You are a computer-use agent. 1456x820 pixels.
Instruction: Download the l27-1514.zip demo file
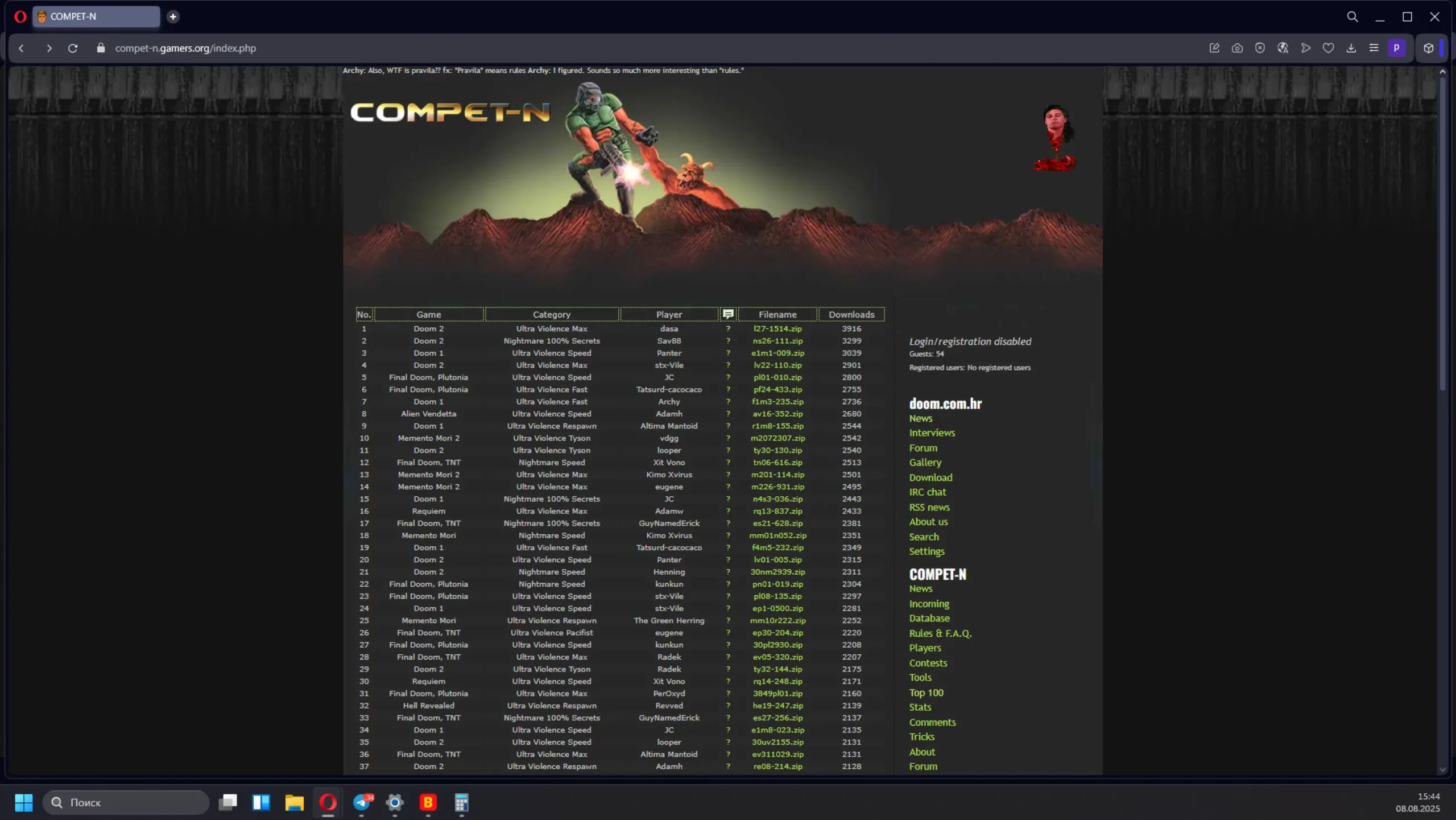point(777,329)
